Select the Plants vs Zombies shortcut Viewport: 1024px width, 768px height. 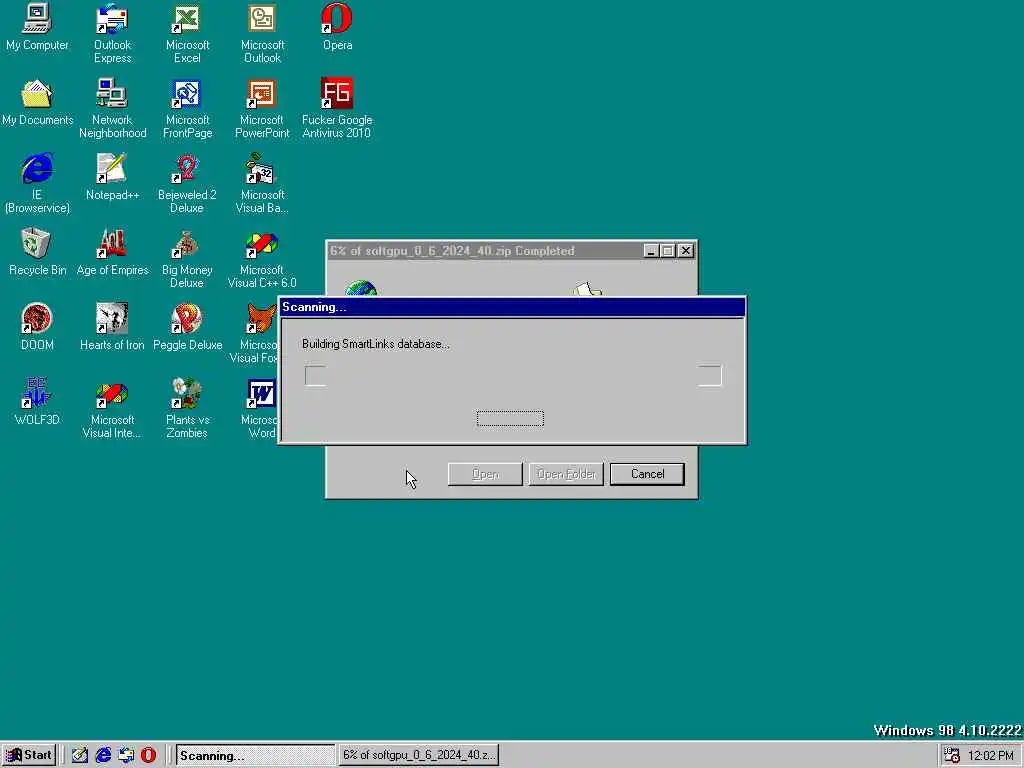(187, 409)
